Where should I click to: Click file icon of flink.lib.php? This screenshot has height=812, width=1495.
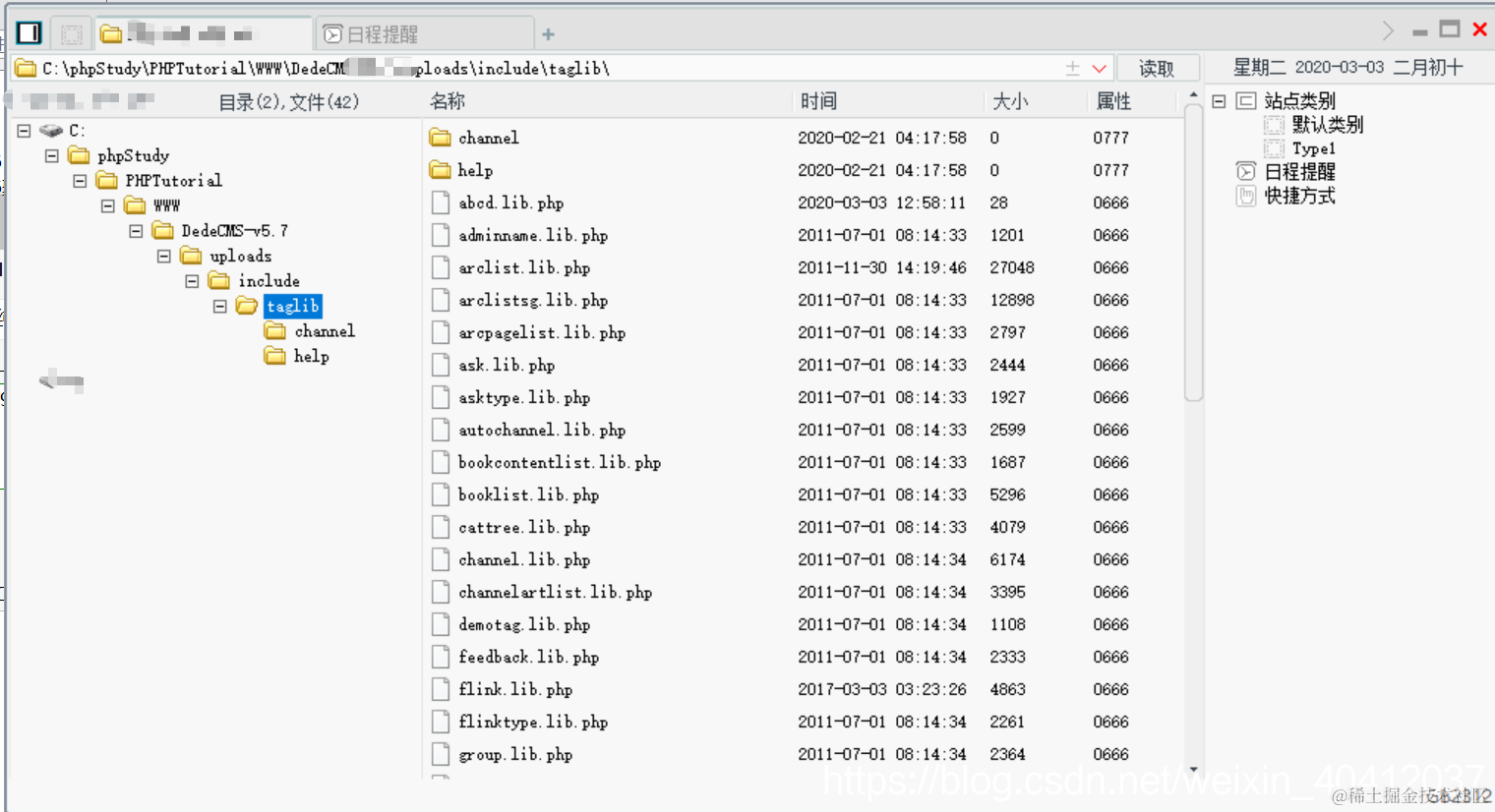(x=441, y=689)
